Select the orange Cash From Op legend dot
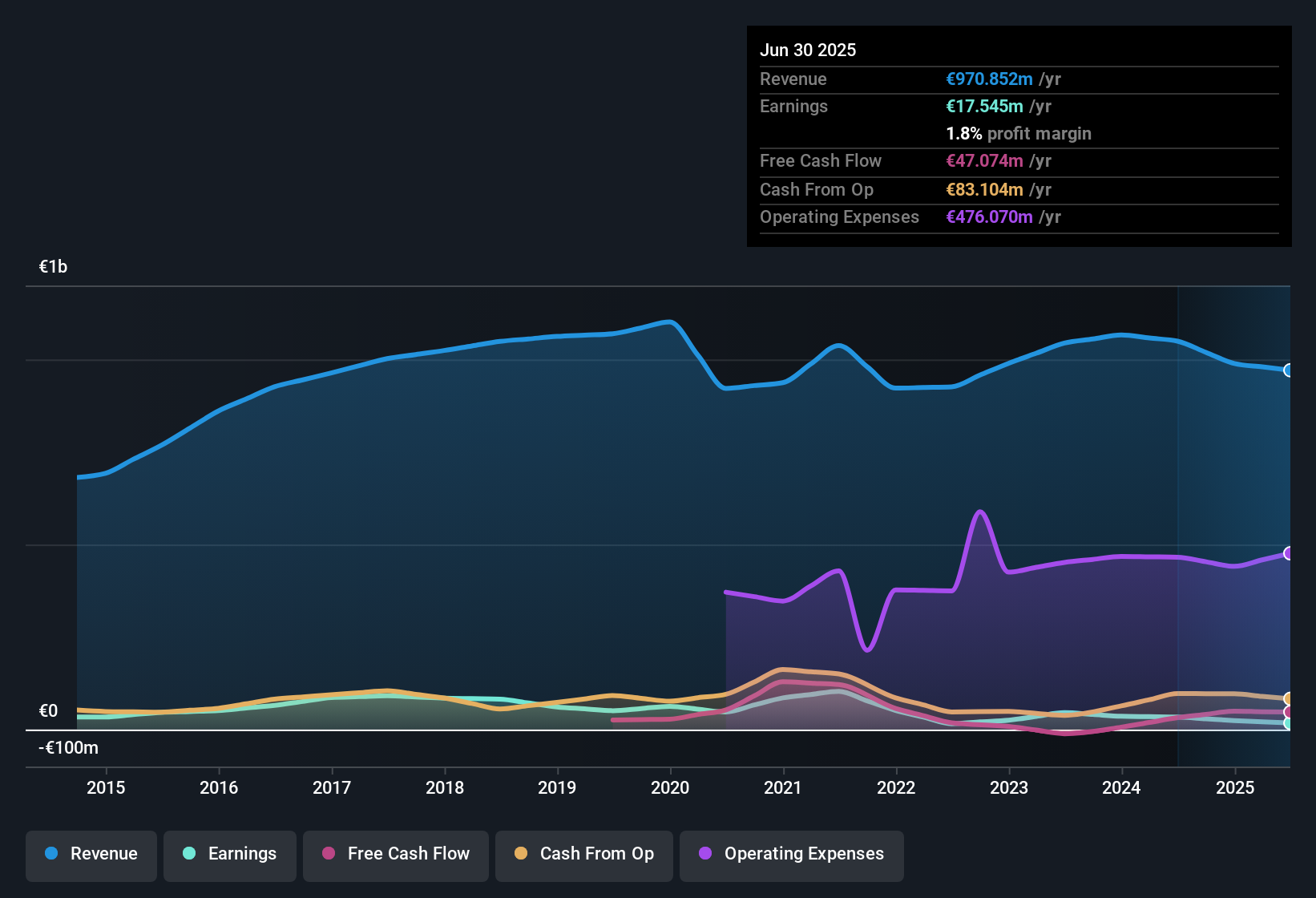 pyautogui.click(x=520, y=854)
